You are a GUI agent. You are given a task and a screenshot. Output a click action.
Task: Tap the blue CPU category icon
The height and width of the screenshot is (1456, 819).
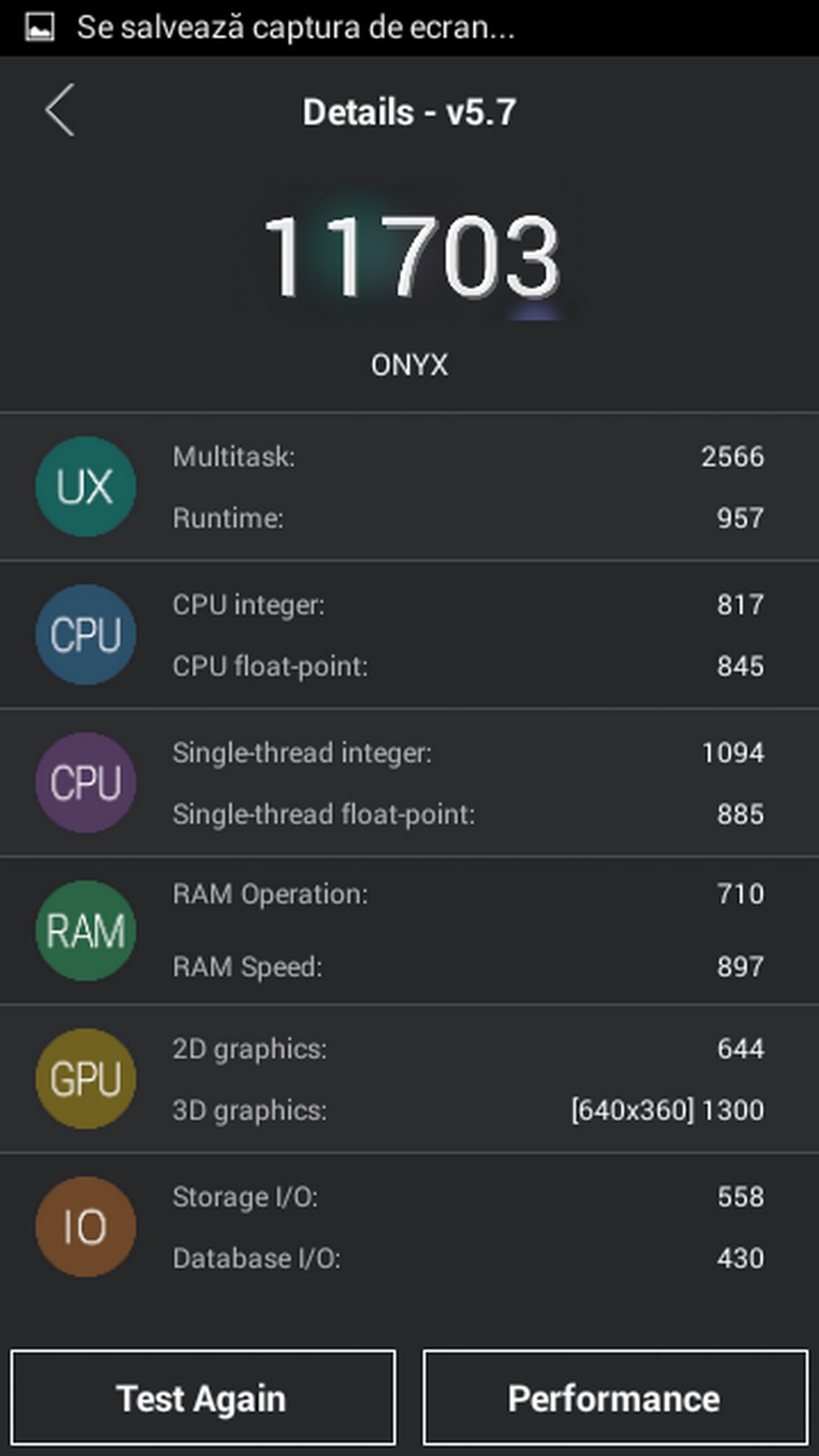86,635
